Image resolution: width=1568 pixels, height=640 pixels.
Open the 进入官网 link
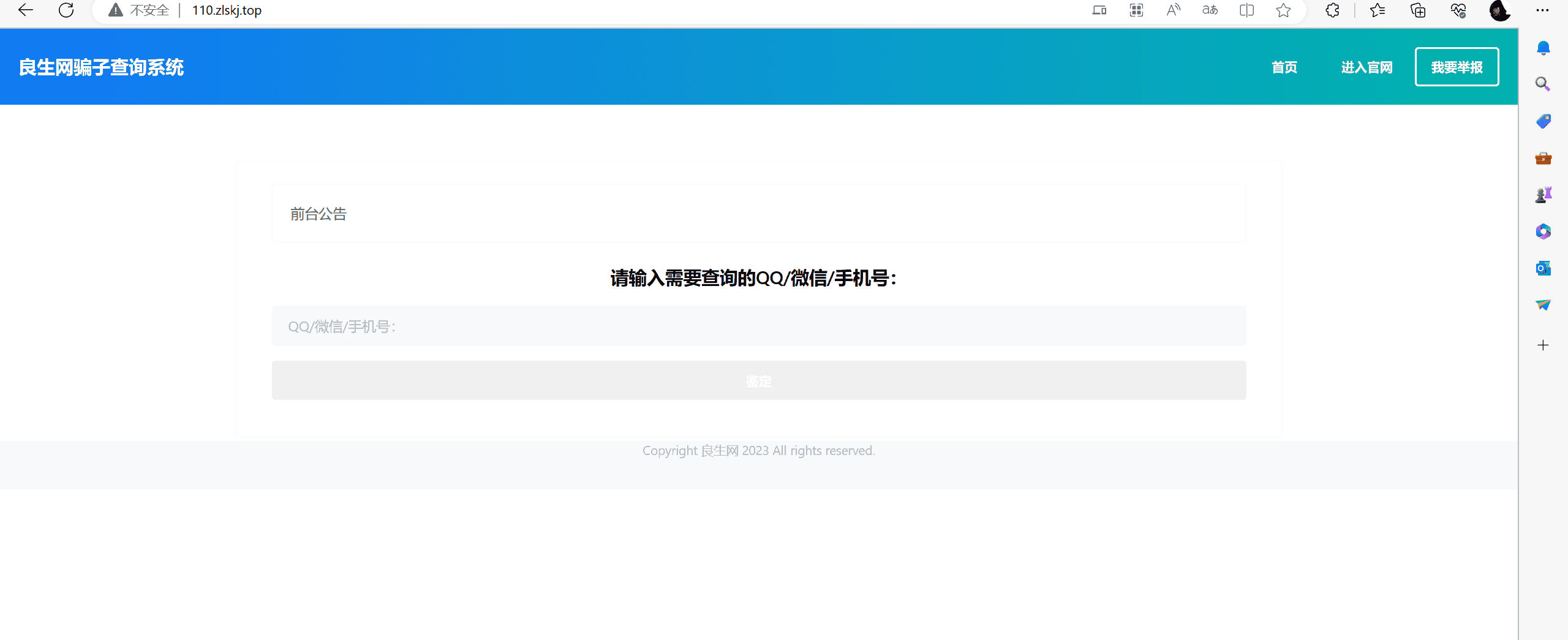point(1366,67)
